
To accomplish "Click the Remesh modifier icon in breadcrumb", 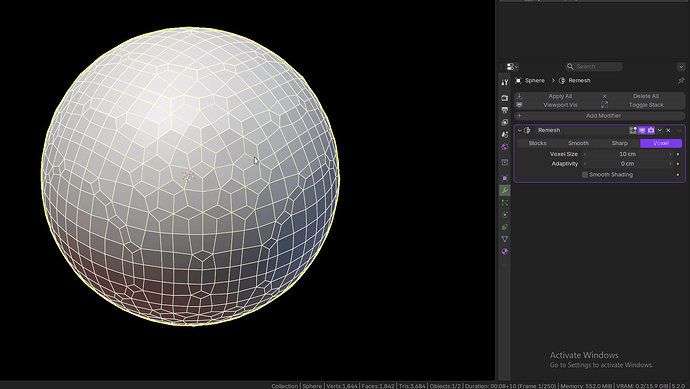I will 562,81.
